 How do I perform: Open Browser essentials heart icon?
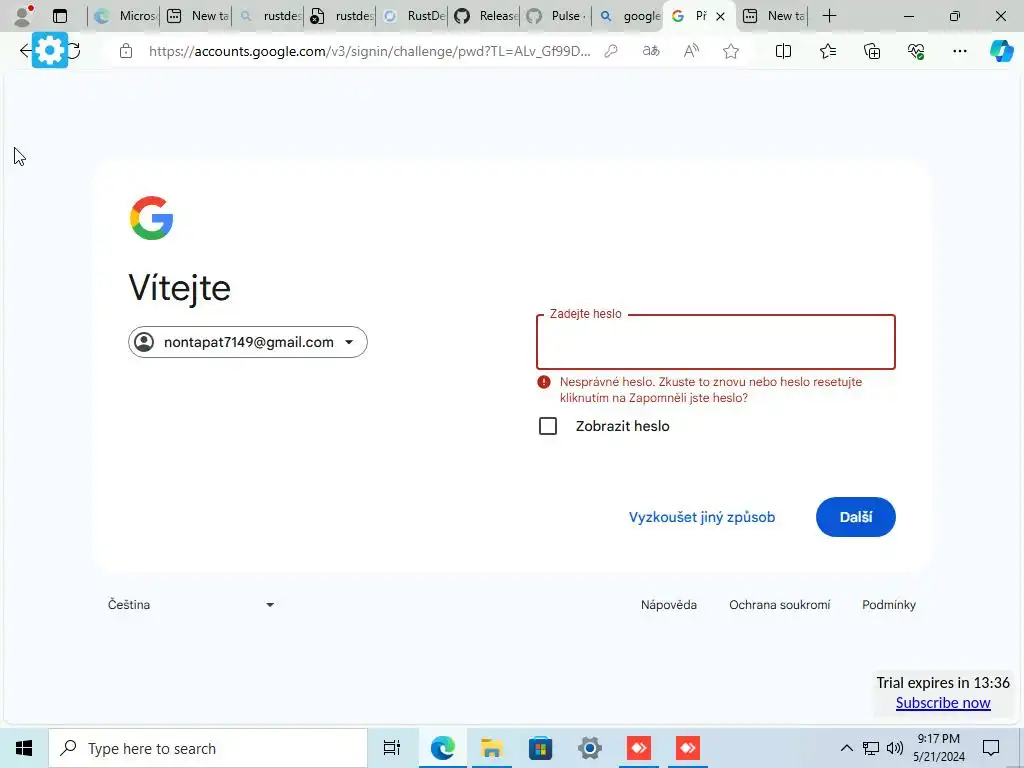(916, 51)
